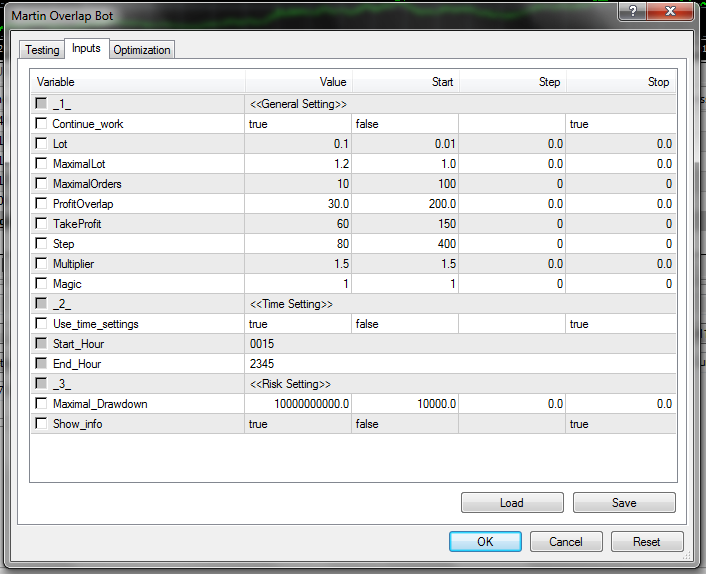Toggle the MaximalOrders checkbox
Screen dimensions: 706x574
pyautogui.click(x=41, y=183)
